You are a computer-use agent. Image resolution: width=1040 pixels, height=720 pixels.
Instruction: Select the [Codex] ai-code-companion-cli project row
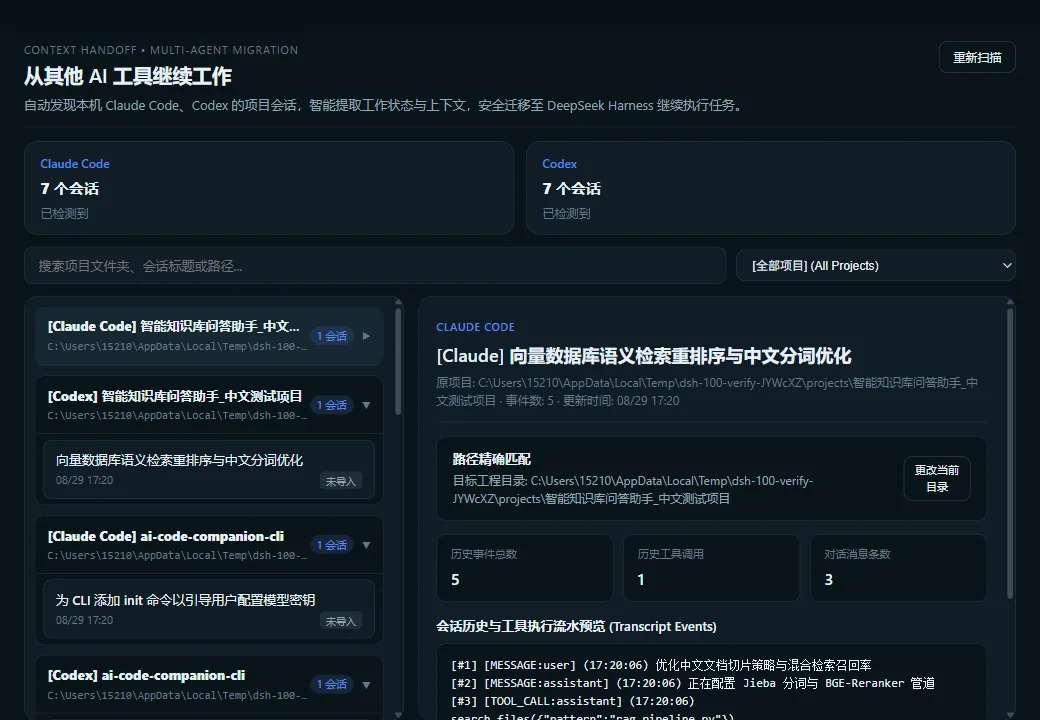209,685
